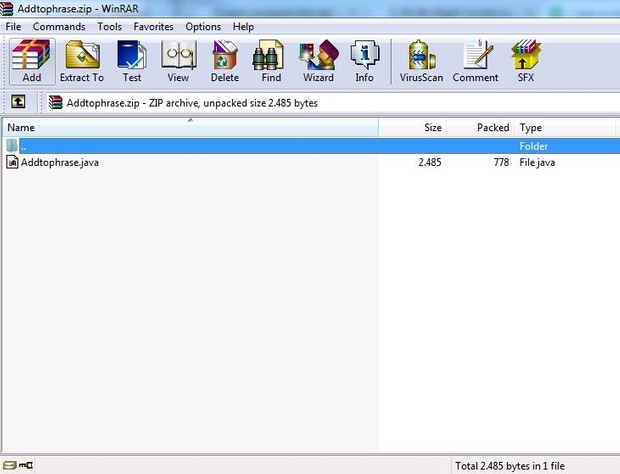The height and width of the screenshot is (474, 620).
Task: Open the Find binoculars tool
Action: (271, 61)
